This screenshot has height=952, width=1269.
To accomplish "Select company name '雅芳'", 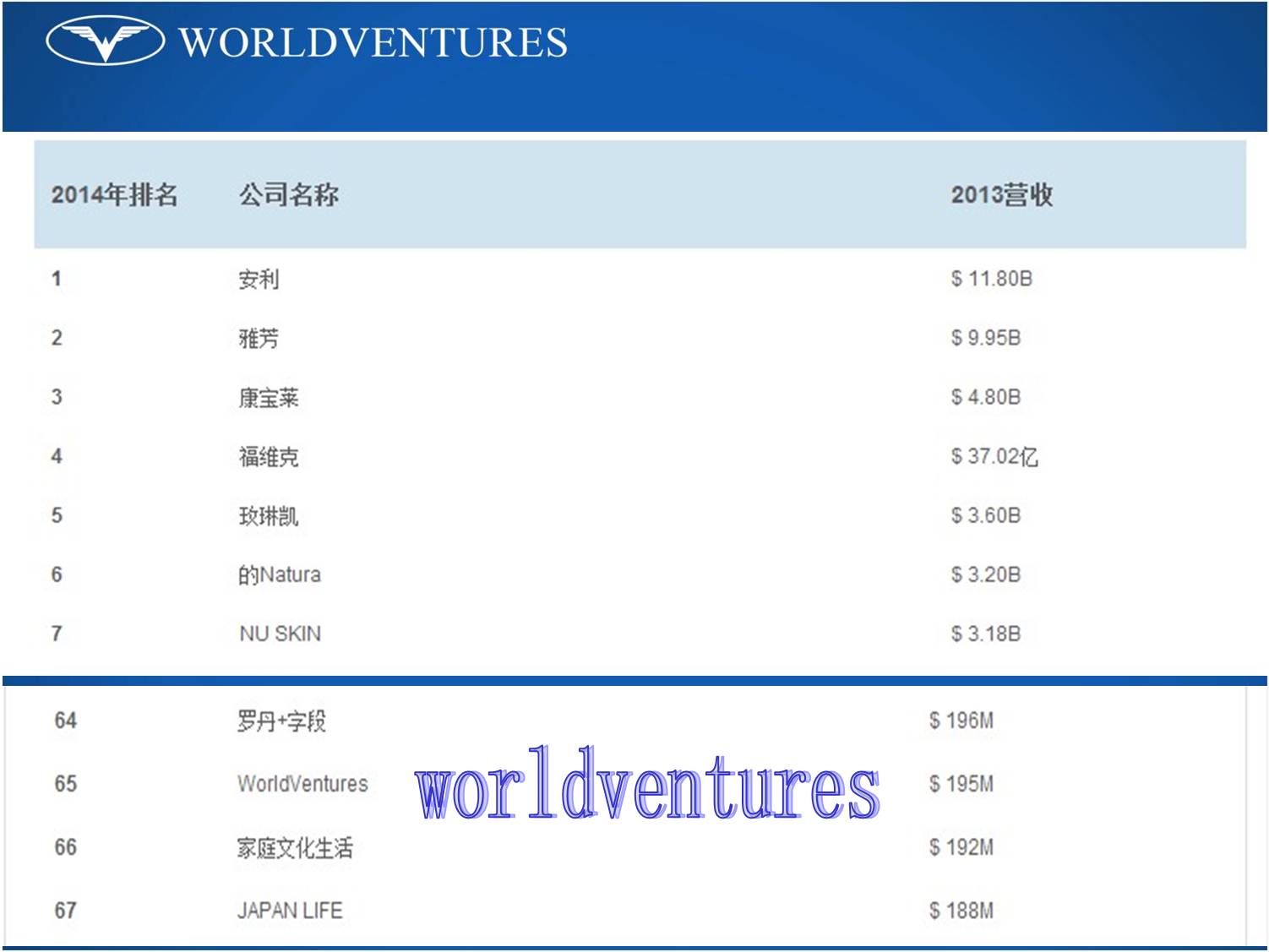I will 259,338.
